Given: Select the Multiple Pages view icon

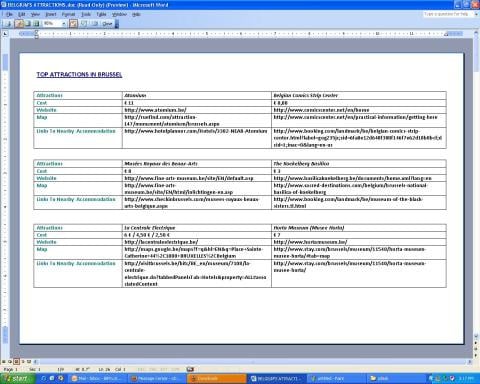Looking at the screenshot, I should click(x=36, y=24).
